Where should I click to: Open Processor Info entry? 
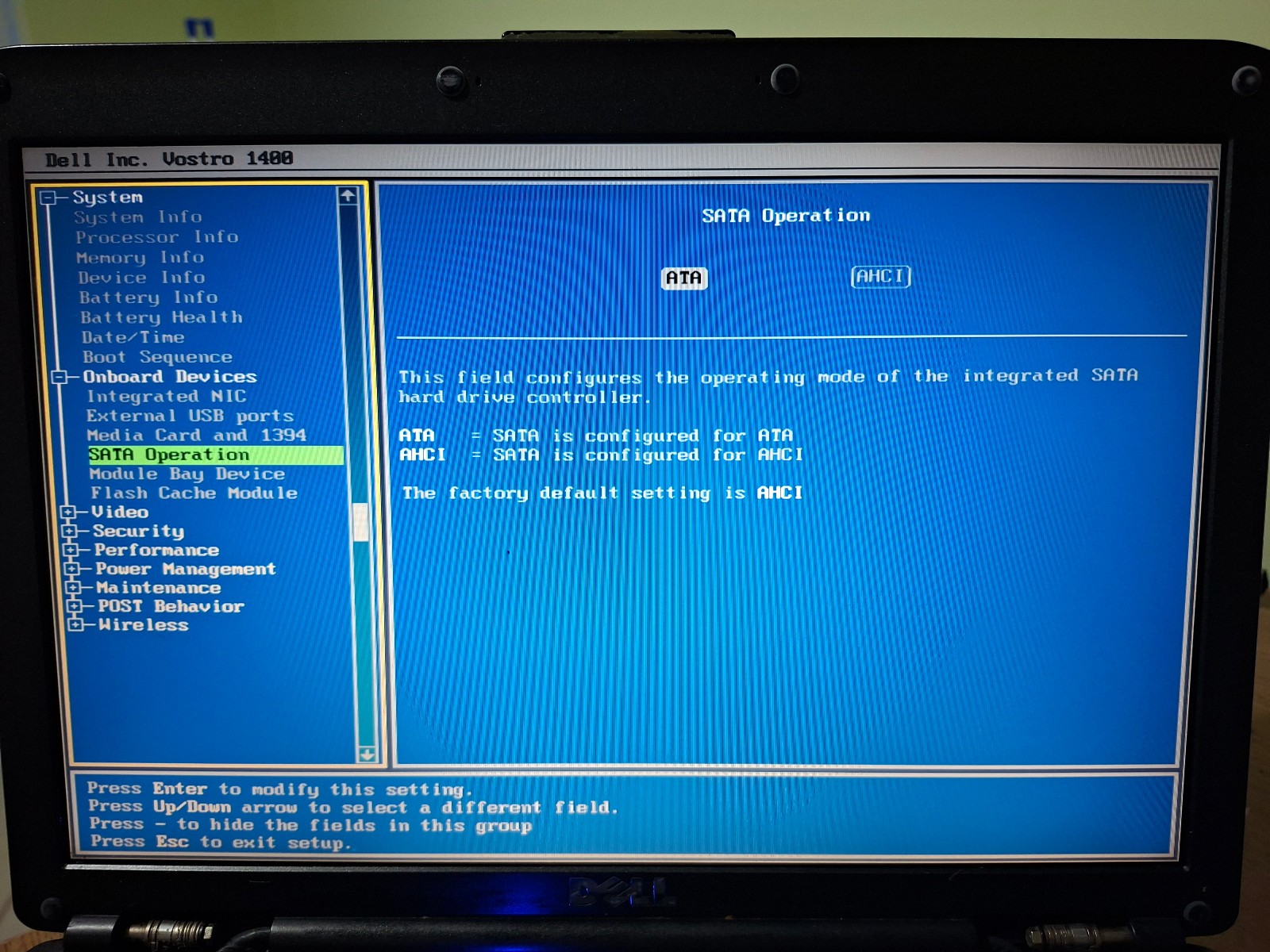tap(156, 237)
